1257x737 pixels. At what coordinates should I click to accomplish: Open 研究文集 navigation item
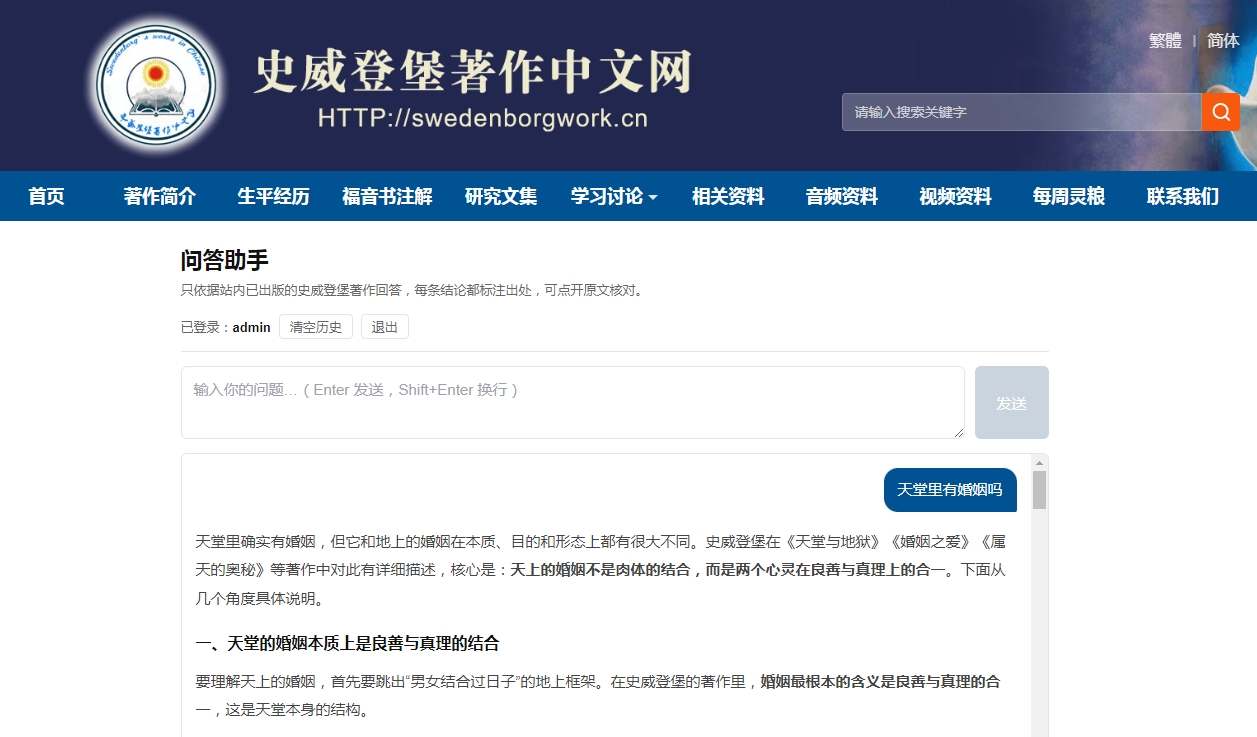[501, 196]
